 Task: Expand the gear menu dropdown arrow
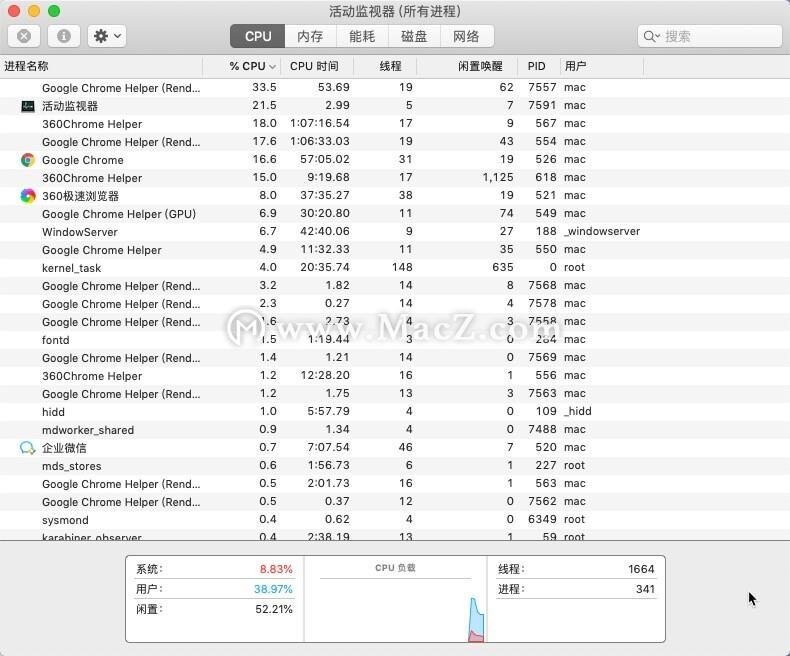118,36
